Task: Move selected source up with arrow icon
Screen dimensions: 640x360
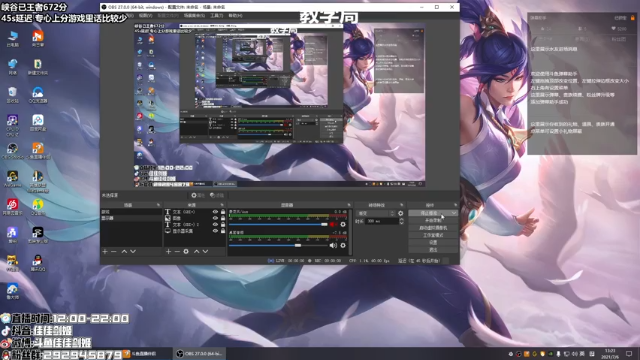Action: (196, 251)
